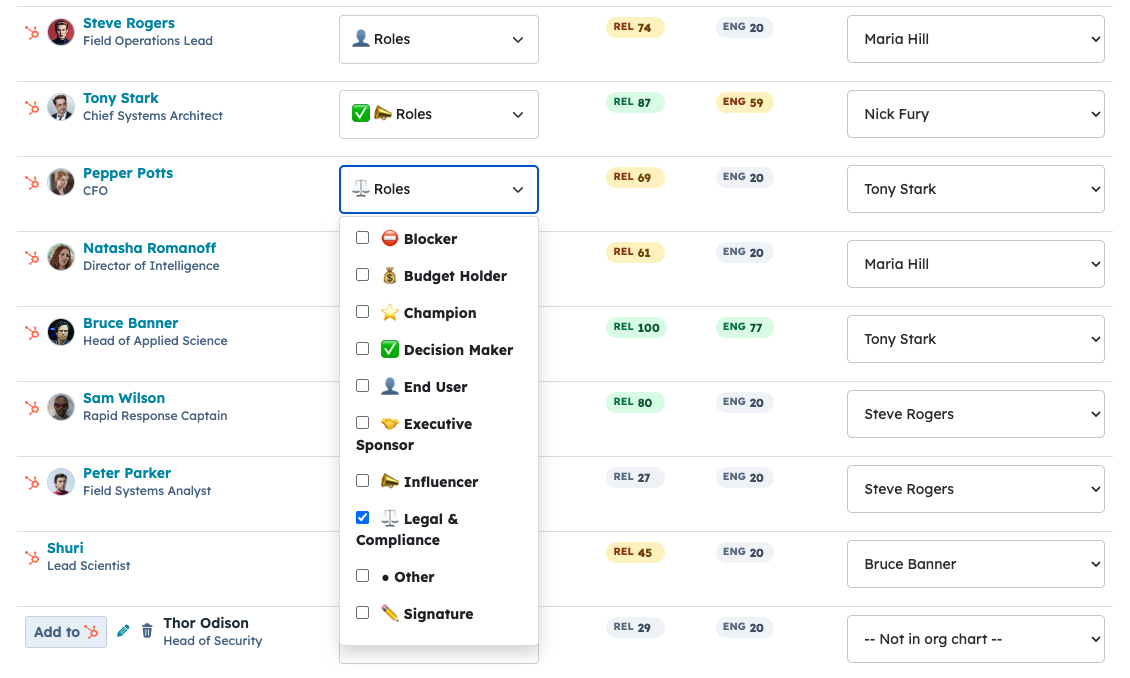Click Steve Rogers' avatar photo
The image size is (1130, 678).
click(x=61, y=32)
